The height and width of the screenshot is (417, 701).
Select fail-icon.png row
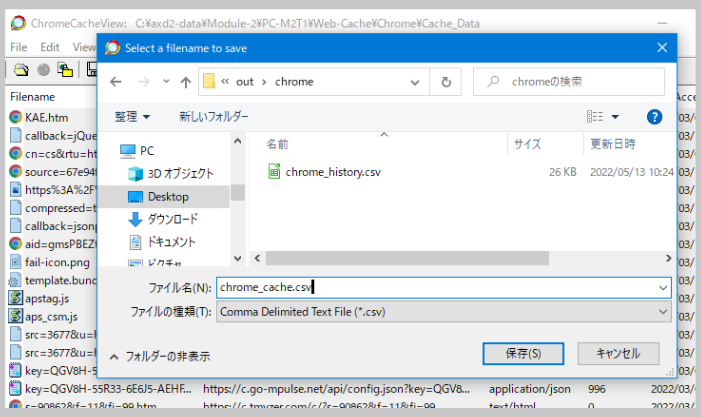[52, 262]
